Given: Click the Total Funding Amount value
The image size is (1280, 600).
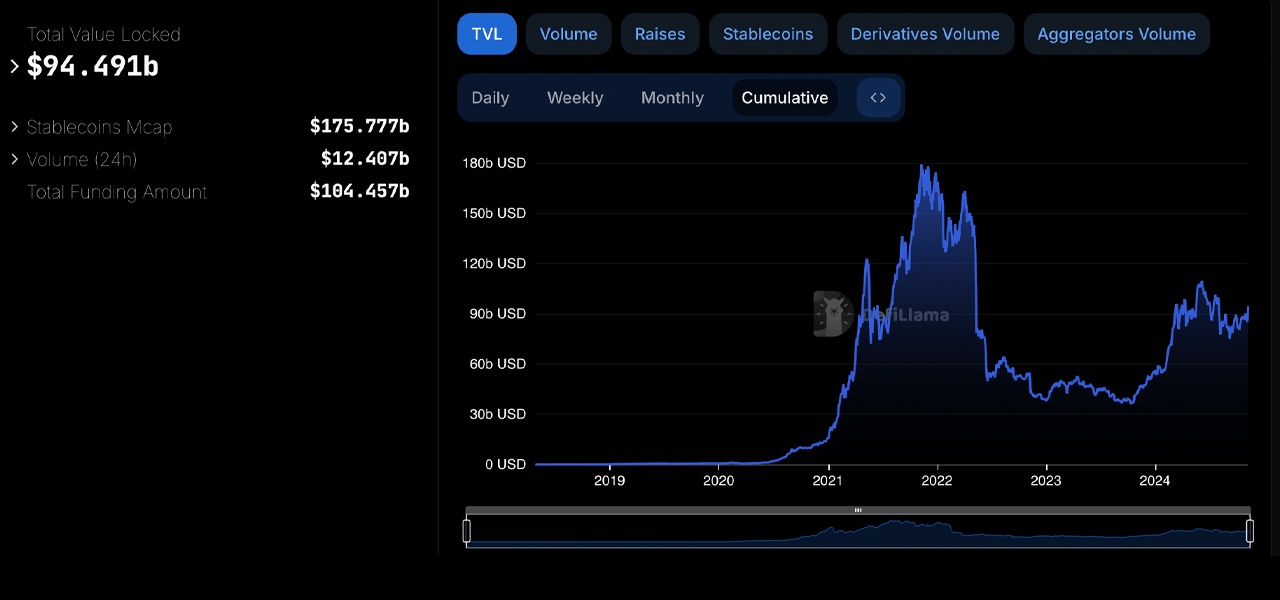Looking at the screenshot, I should tap(359, 191).
